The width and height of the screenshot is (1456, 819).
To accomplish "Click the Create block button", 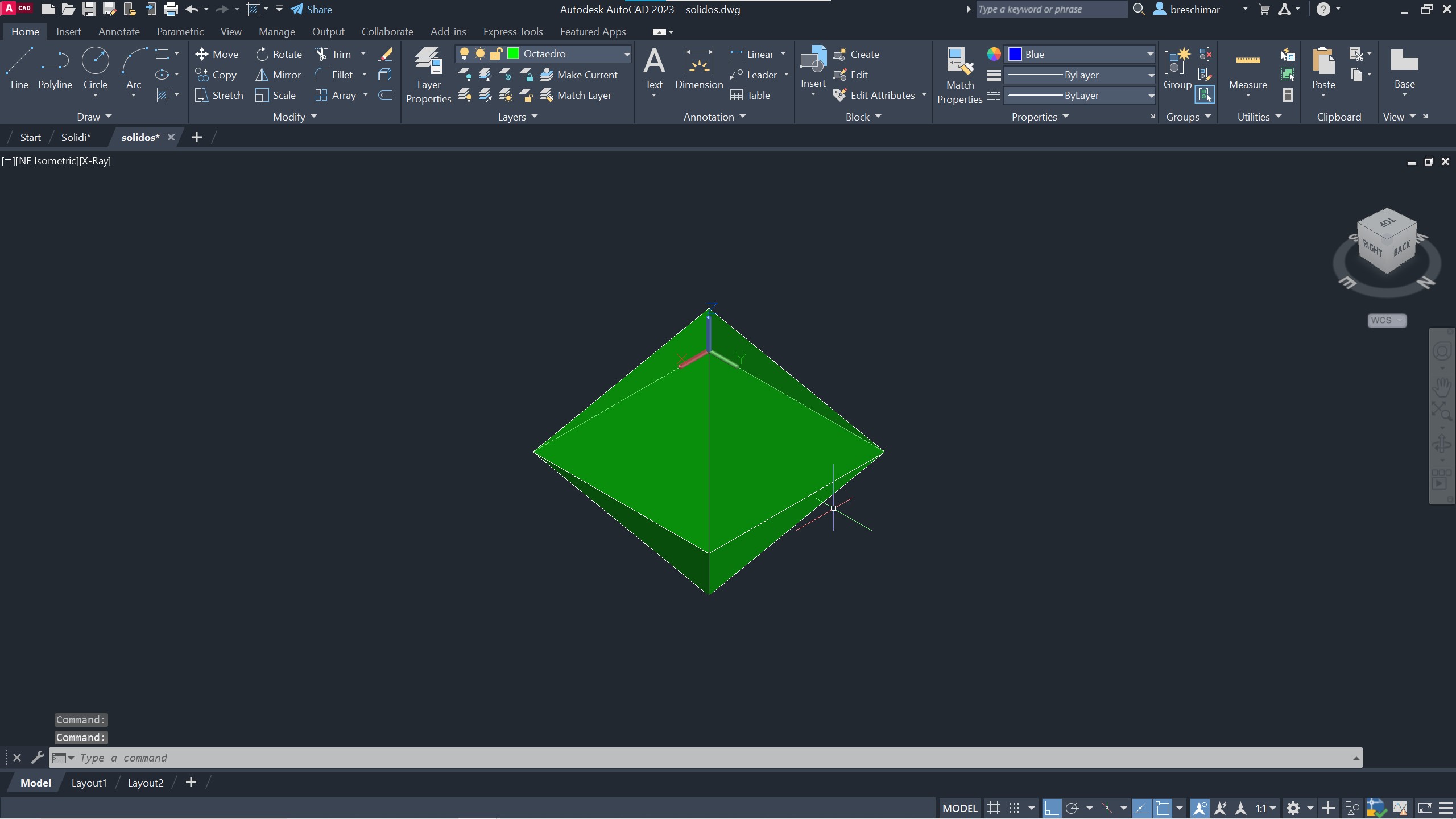I will 857,54.
